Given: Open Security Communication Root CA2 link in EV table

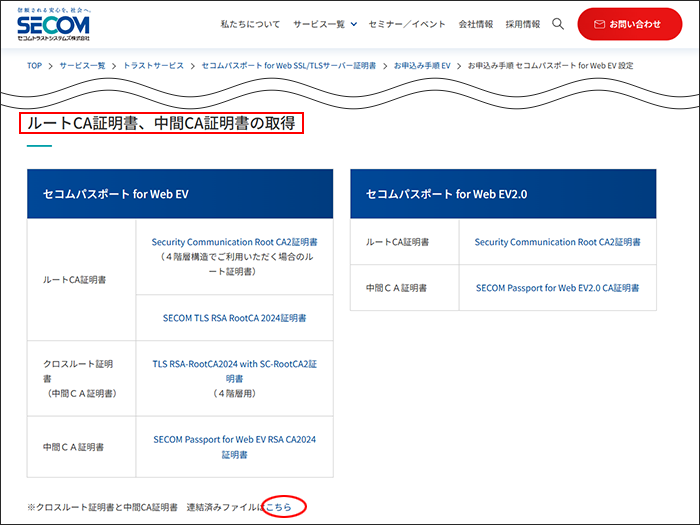Looking at the screenshot, I should coord(234,242).
